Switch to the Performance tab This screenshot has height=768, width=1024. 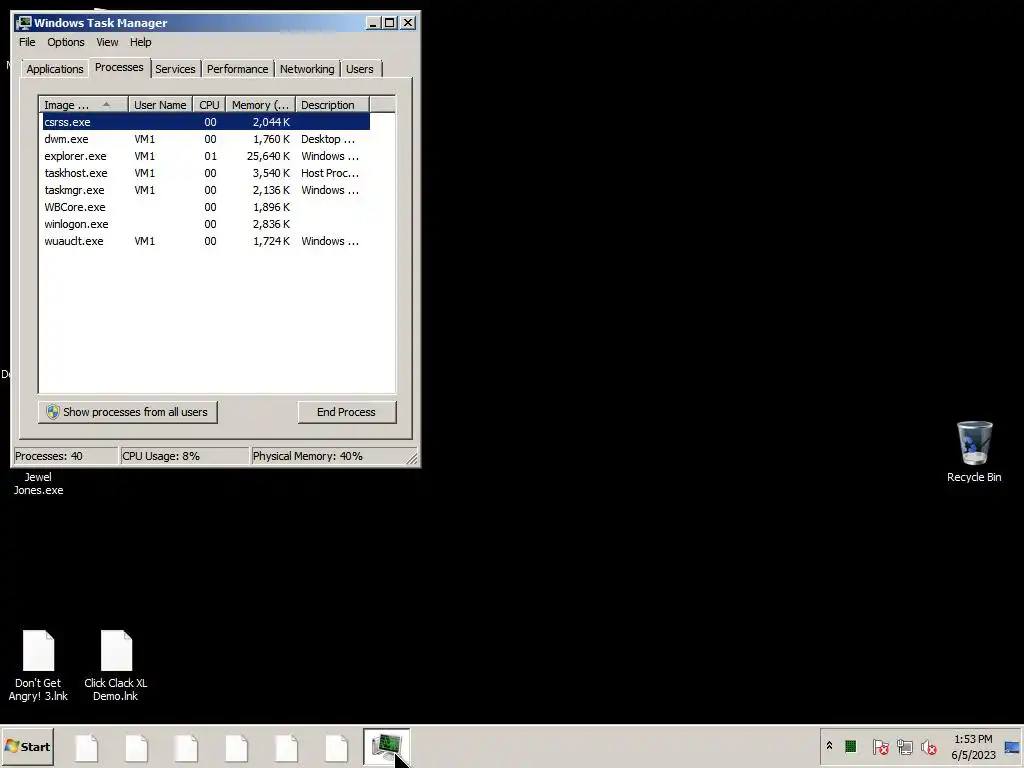(x=237, y=69)
